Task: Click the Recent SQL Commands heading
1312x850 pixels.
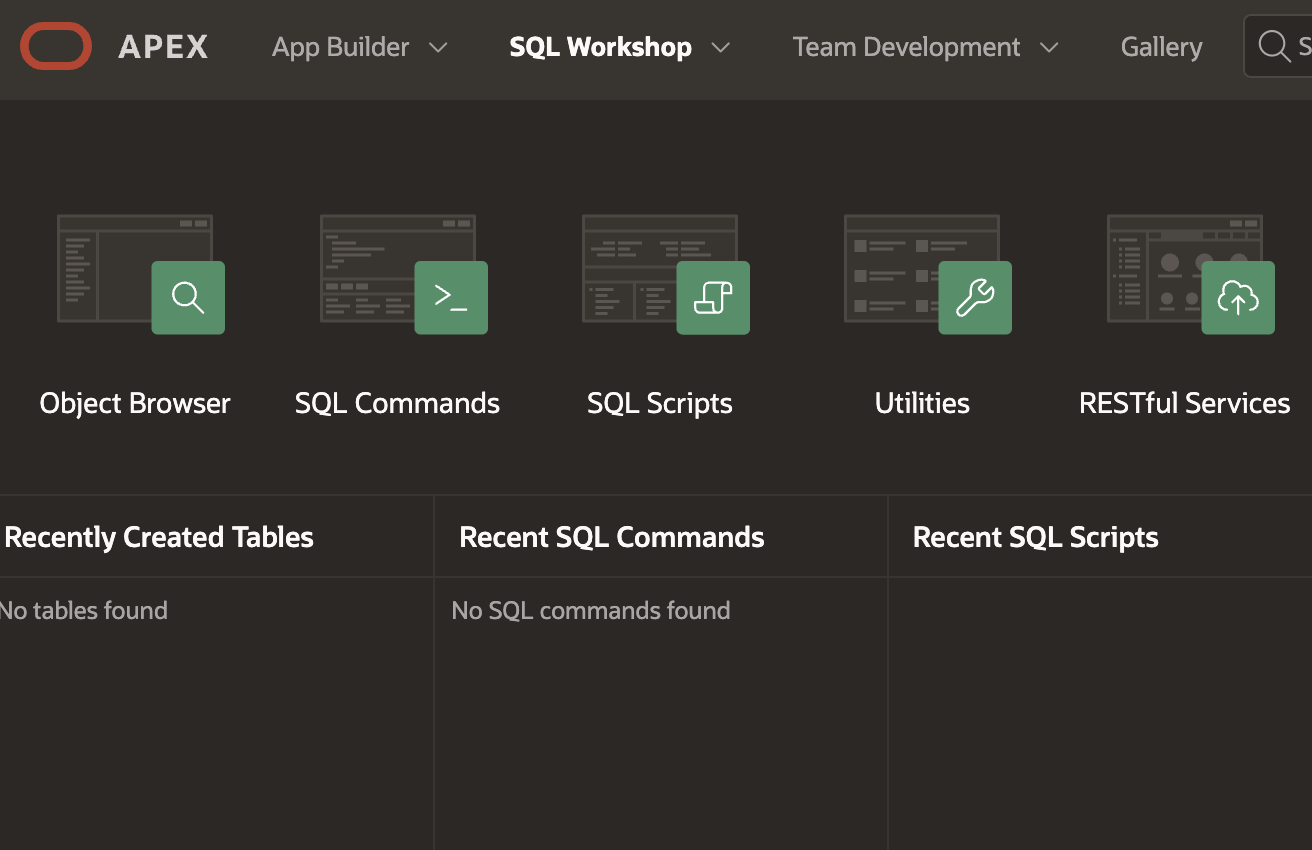Action: (x=612, y=537)
